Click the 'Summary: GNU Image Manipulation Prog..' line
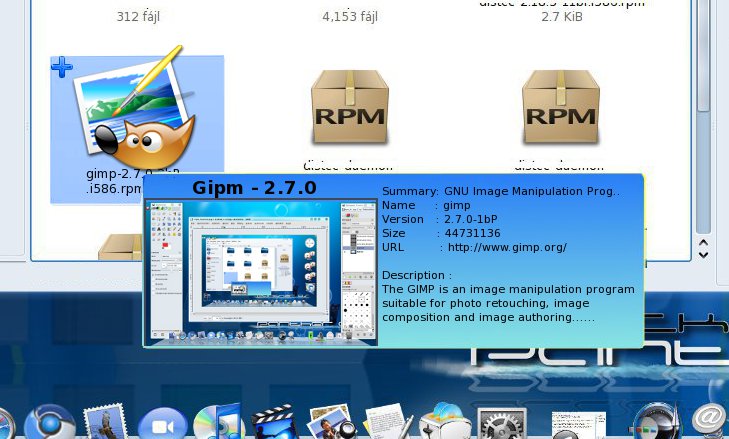 tap(501, 191)
